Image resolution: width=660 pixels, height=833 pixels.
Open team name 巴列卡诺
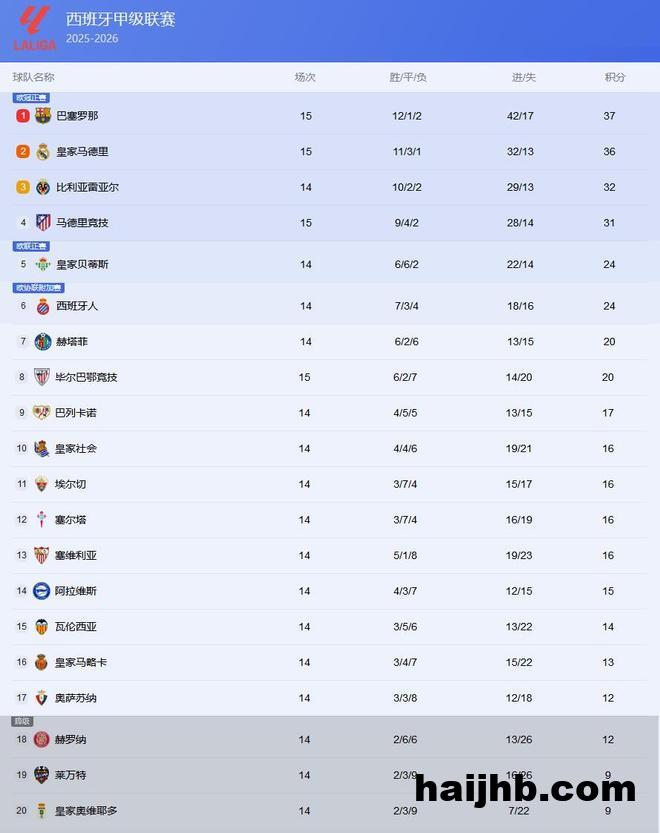coord(76,413)
